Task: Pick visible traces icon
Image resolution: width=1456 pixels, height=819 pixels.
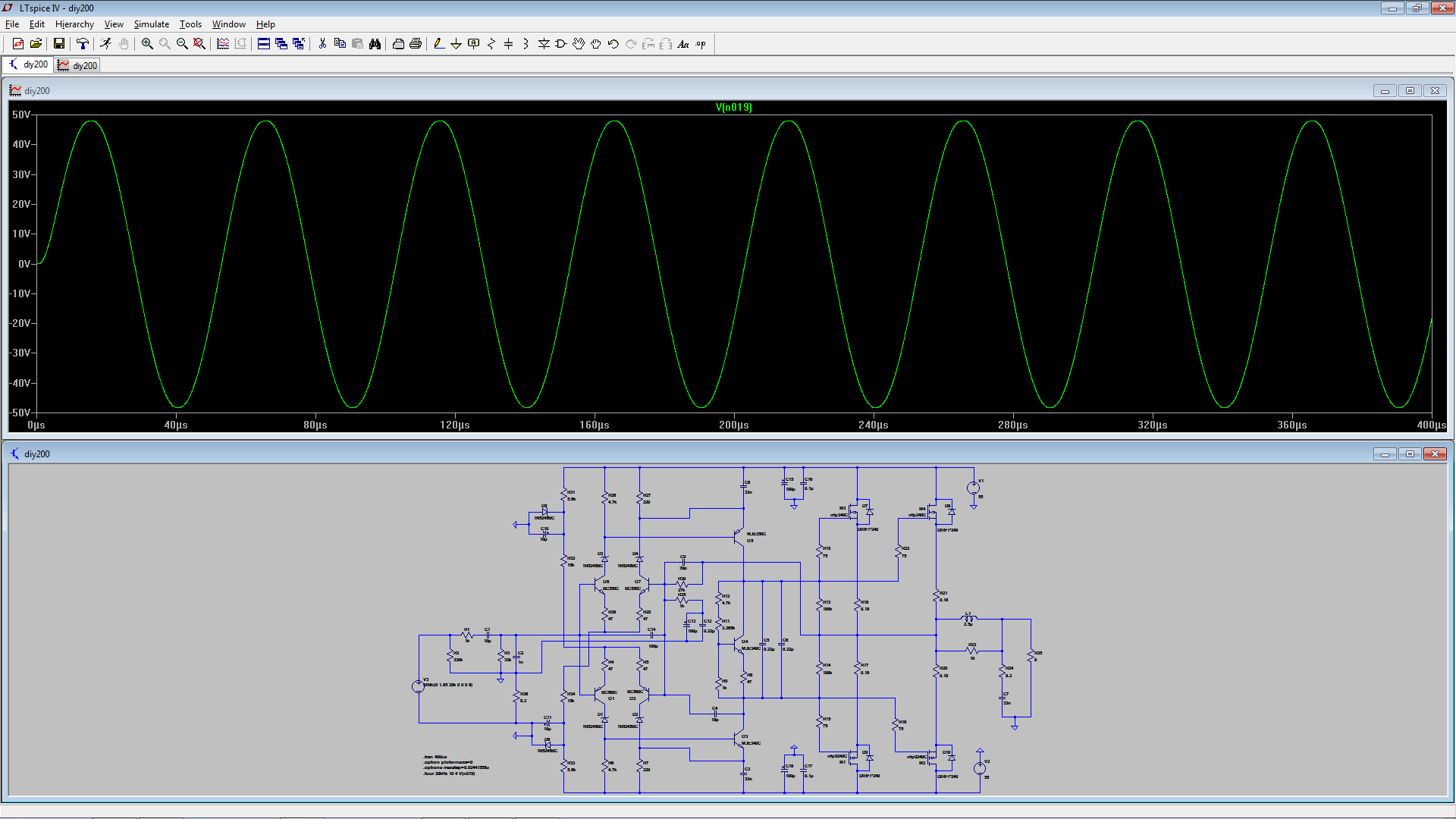Action: click(x=223, y=44)
